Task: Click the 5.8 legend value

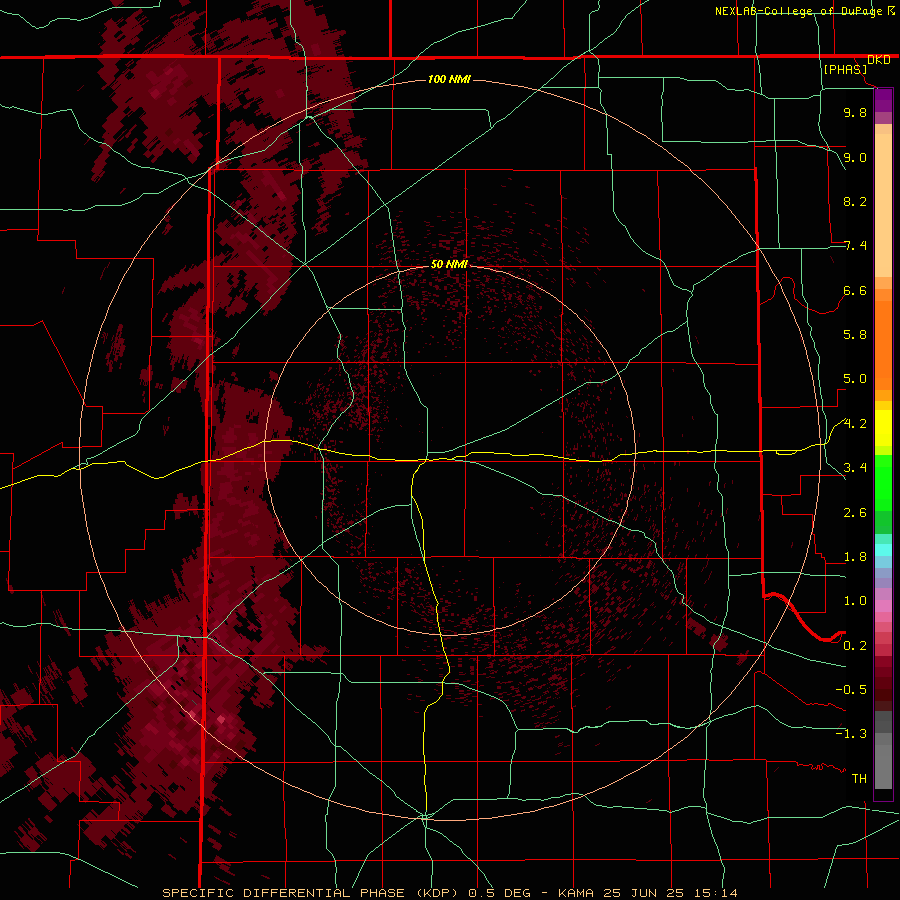Action: click(x=855, y=335)
